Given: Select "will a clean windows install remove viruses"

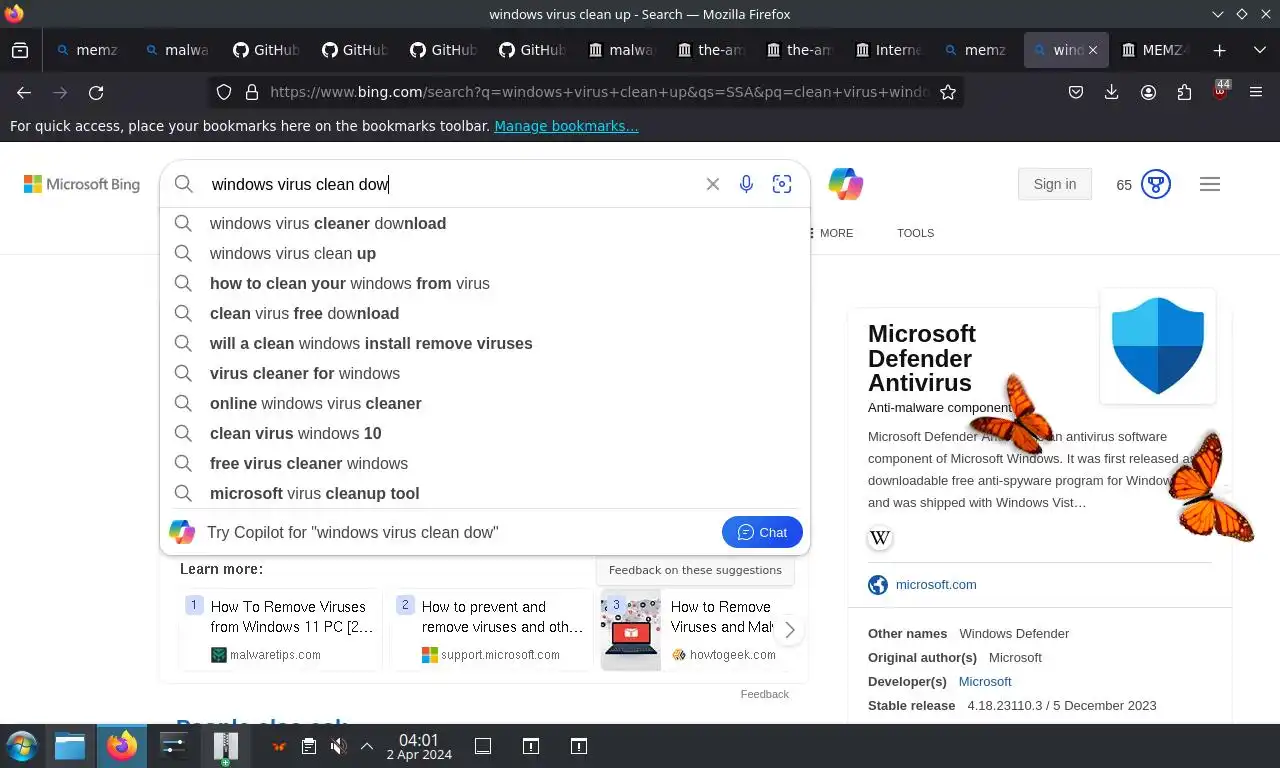Looking at the screenshot, I should click(x=485, y=343).
